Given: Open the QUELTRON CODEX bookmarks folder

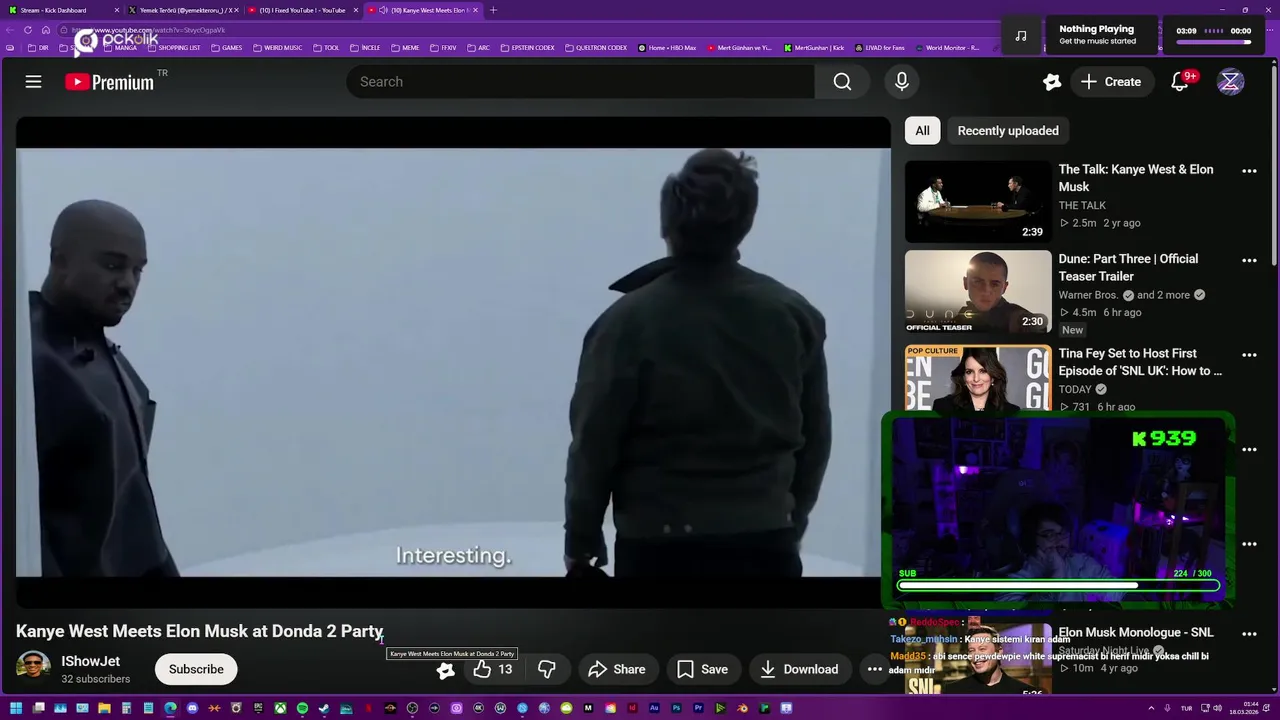Looking at the screenshot, I should click(596, 48).
